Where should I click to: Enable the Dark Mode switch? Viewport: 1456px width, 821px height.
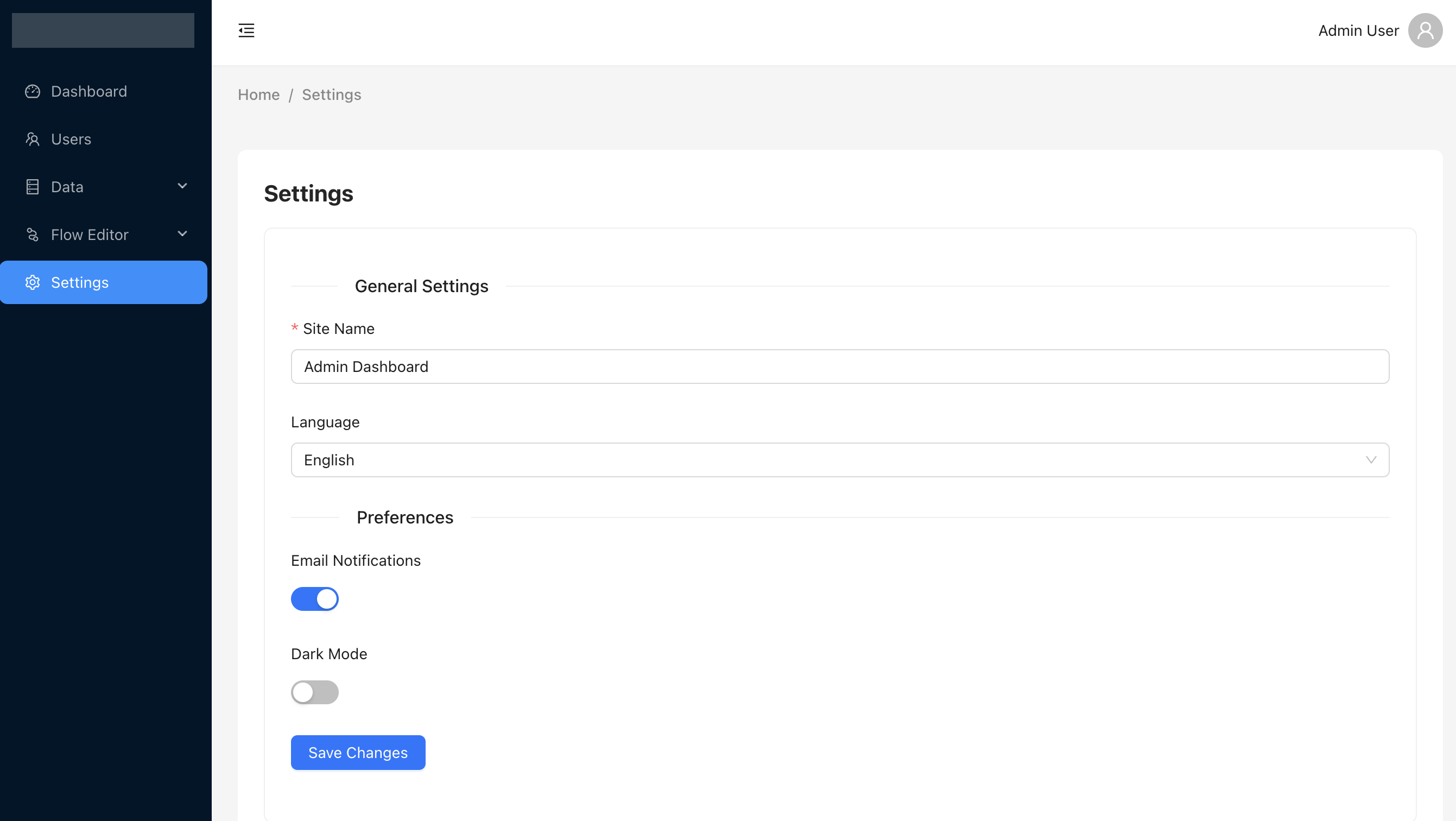tap(315, 692)
